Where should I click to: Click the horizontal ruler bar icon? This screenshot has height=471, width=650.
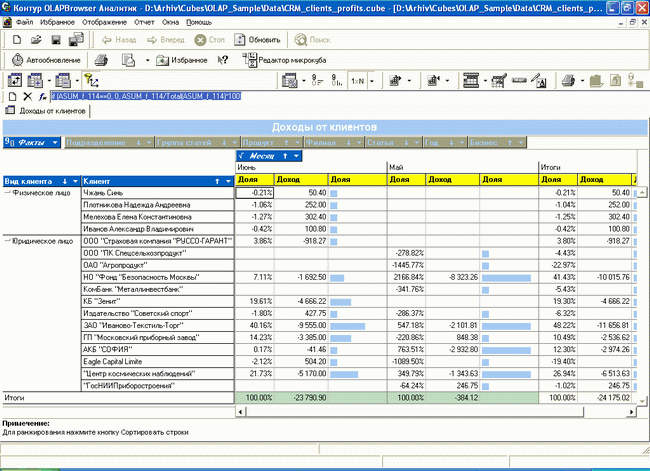coord(519,80)
